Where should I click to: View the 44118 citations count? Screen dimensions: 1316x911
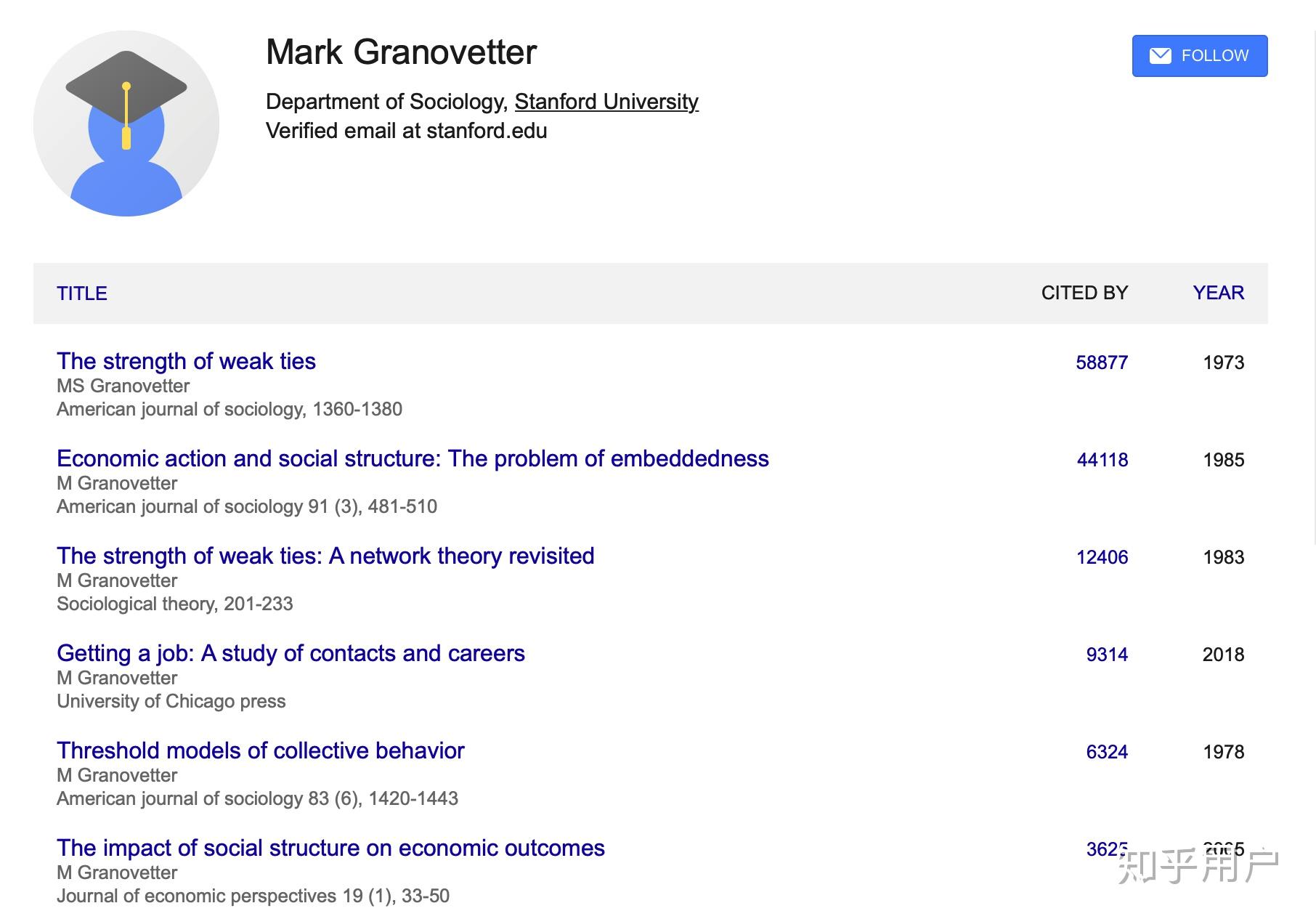point(1102,460)
